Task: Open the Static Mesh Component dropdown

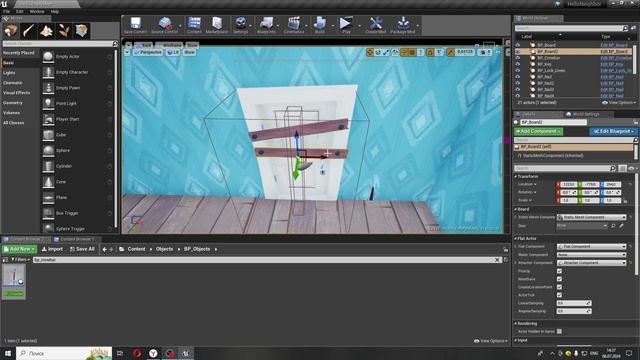Action: pos(591,218)
